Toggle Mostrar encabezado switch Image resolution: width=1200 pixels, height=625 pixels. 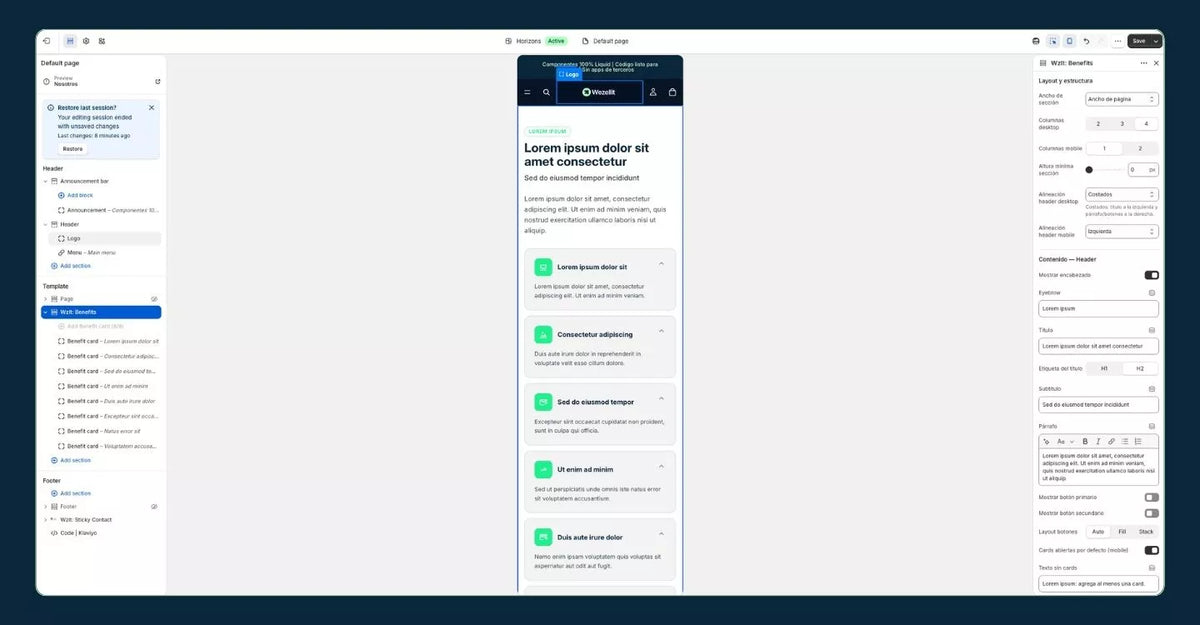pyautogui.click(x=1152, y=275)
